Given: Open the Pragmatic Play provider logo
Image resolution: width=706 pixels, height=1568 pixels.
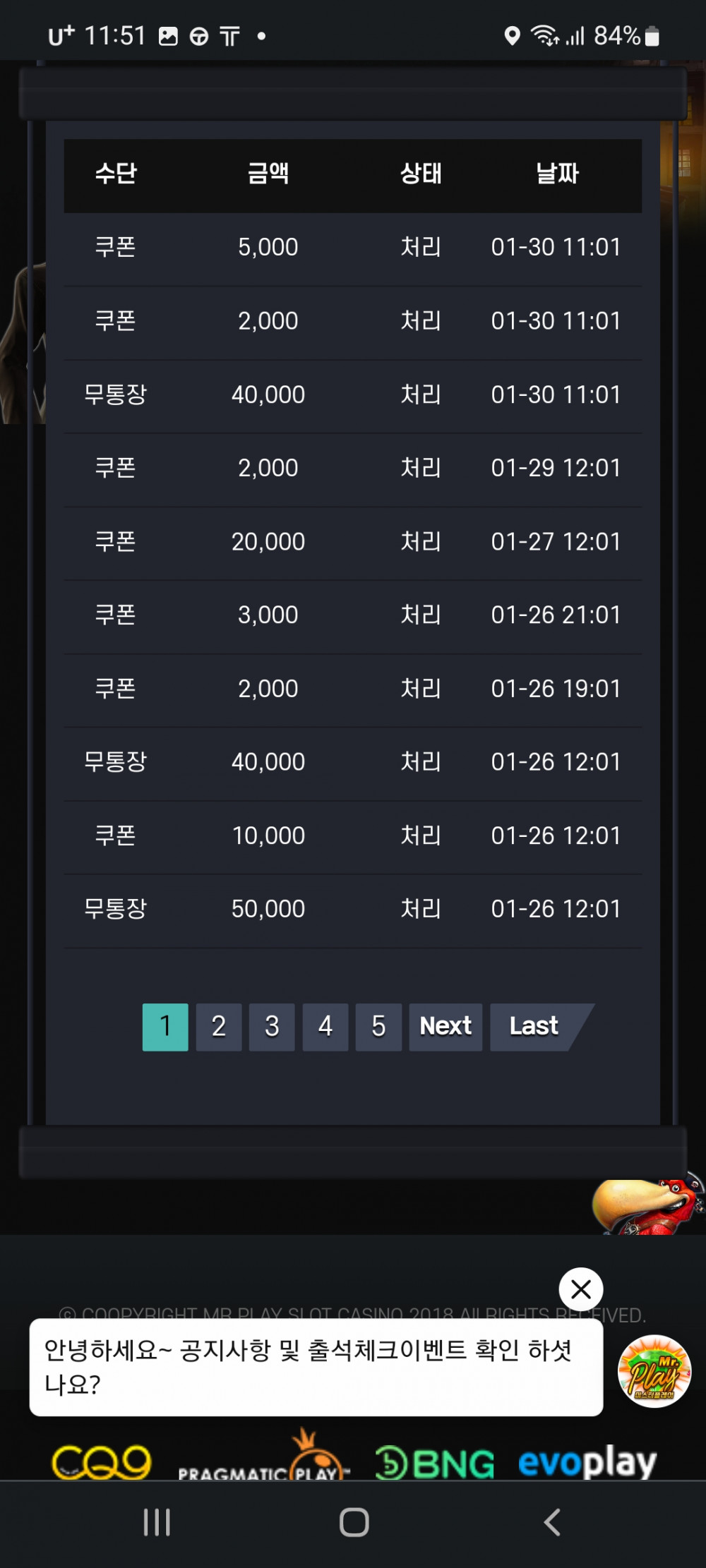Looking at the screenshot, I should (264, 1457).
